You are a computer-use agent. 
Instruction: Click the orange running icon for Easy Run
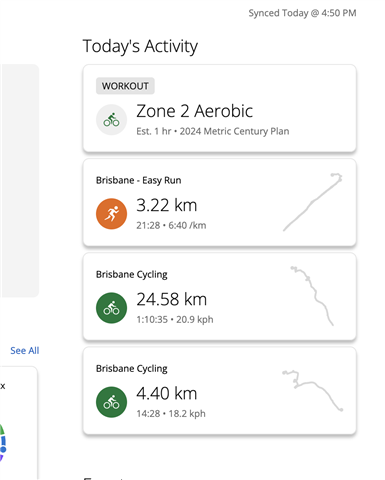pyautogui.click(x=111, y=214)
